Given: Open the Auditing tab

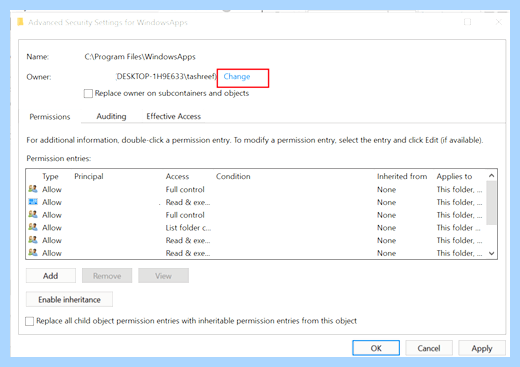Looking at the screenshot, I should click(111, 116).
